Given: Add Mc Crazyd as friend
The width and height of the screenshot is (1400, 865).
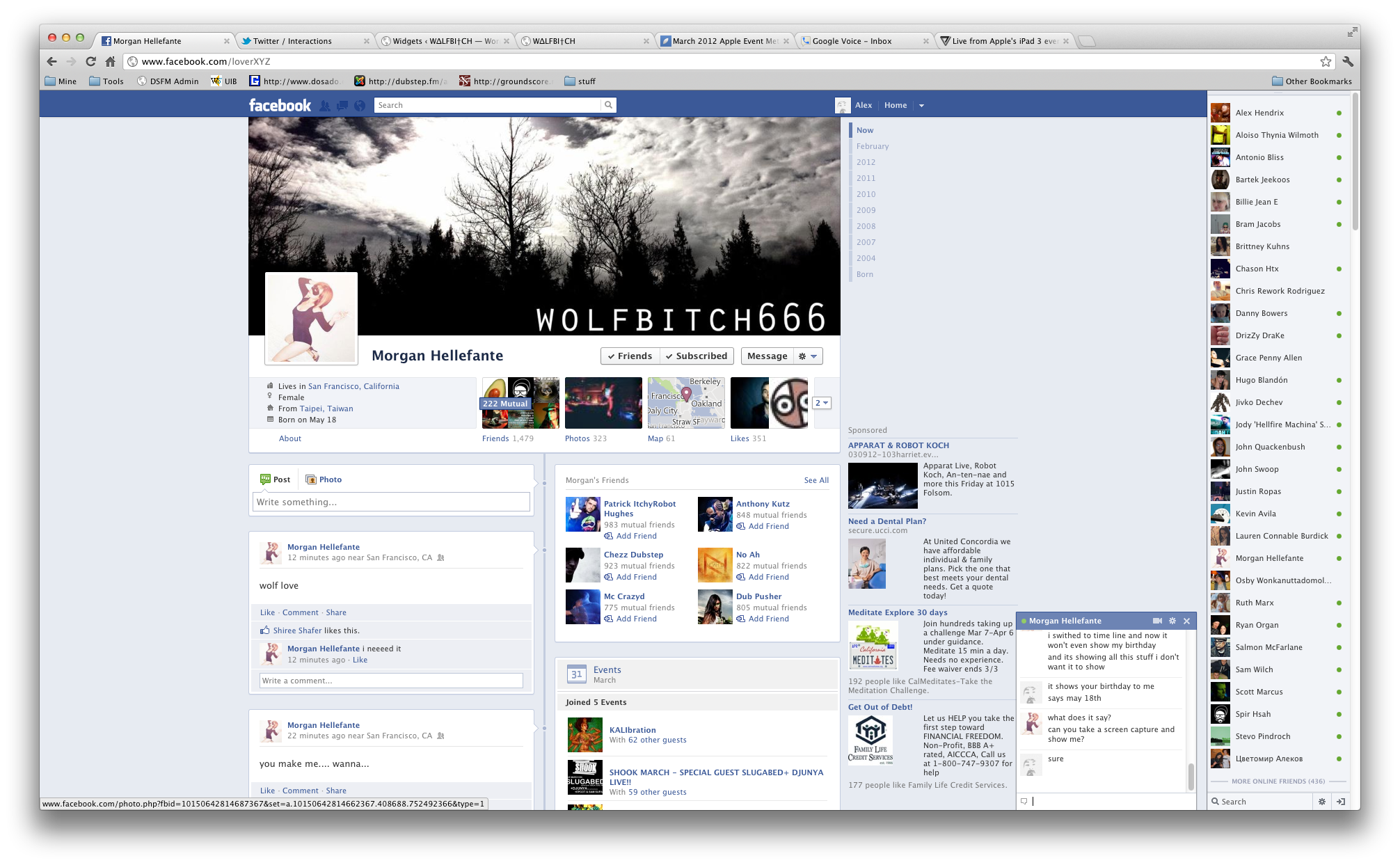Looking at the screenshot, I should [630, 619].
